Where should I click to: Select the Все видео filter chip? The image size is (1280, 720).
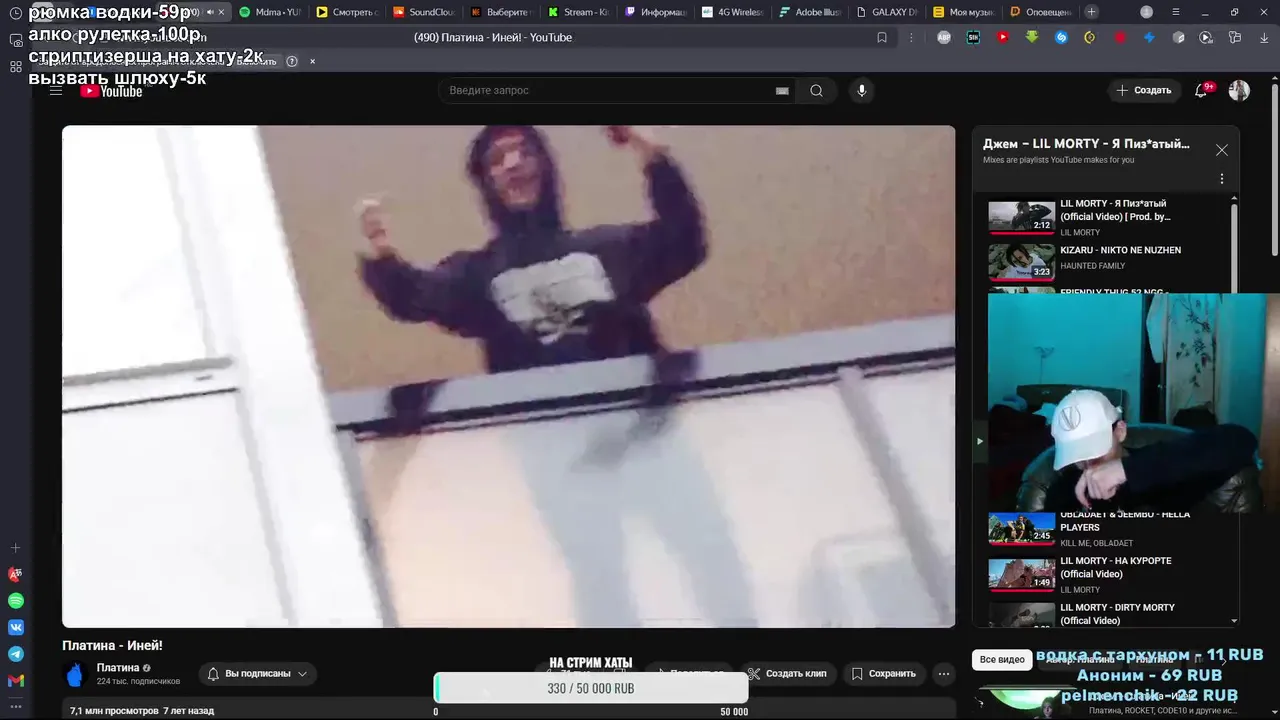tap(1002, 660)
